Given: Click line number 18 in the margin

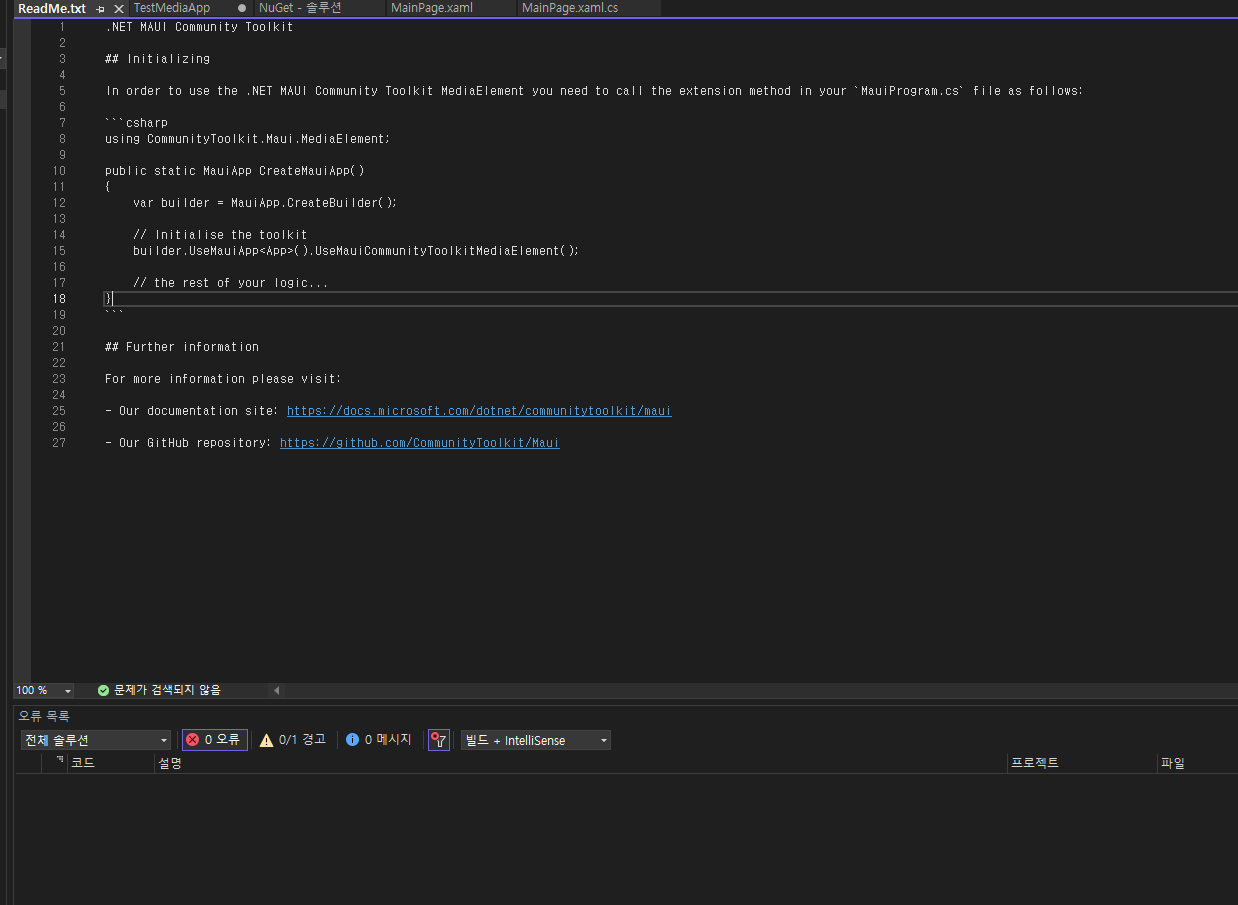Looking at the screenshot, I should [x=59, y=299].
